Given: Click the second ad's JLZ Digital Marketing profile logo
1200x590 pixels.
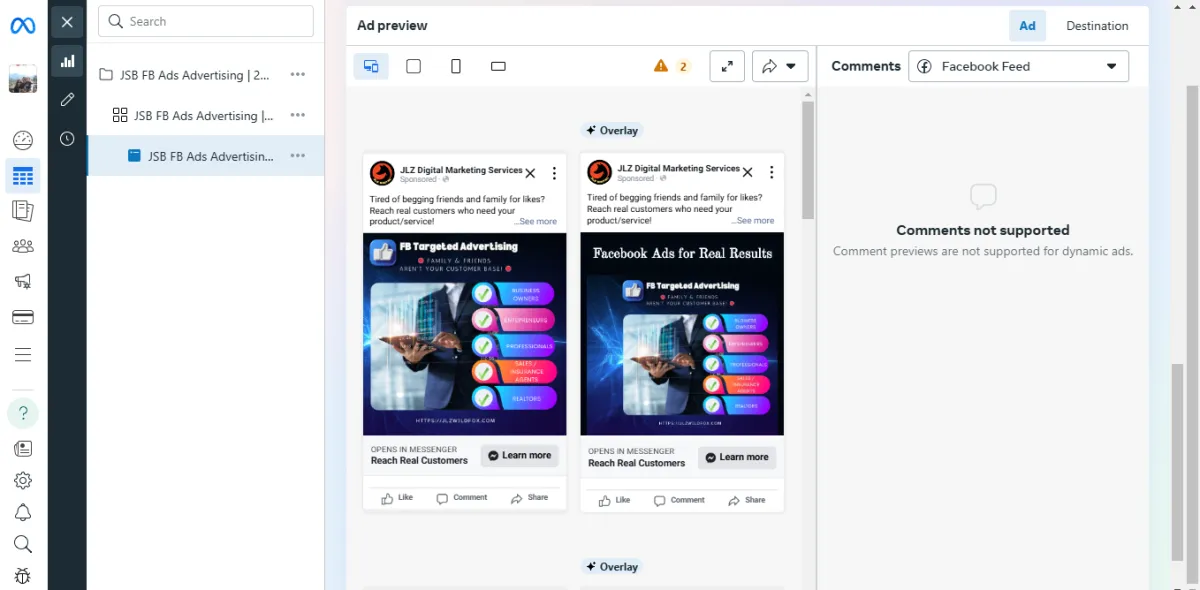Looking at the screenshot, I should point(600,173).
